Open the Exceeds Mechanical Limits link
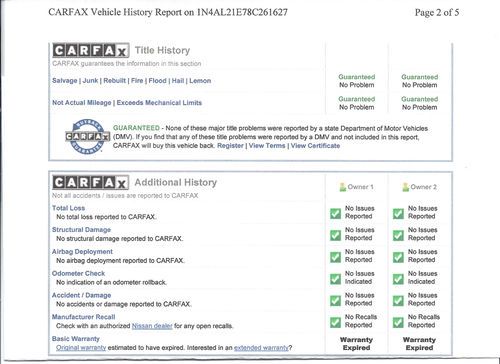Viewport: 500px width, 364px height. click(159, 103)
